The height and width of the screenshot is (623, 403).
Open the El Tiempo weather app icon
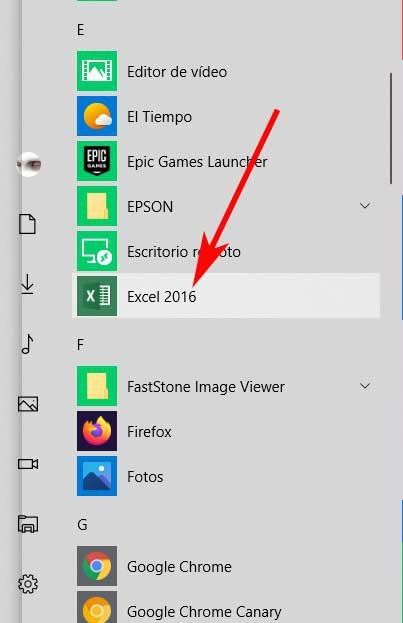(x=97, y=116)
